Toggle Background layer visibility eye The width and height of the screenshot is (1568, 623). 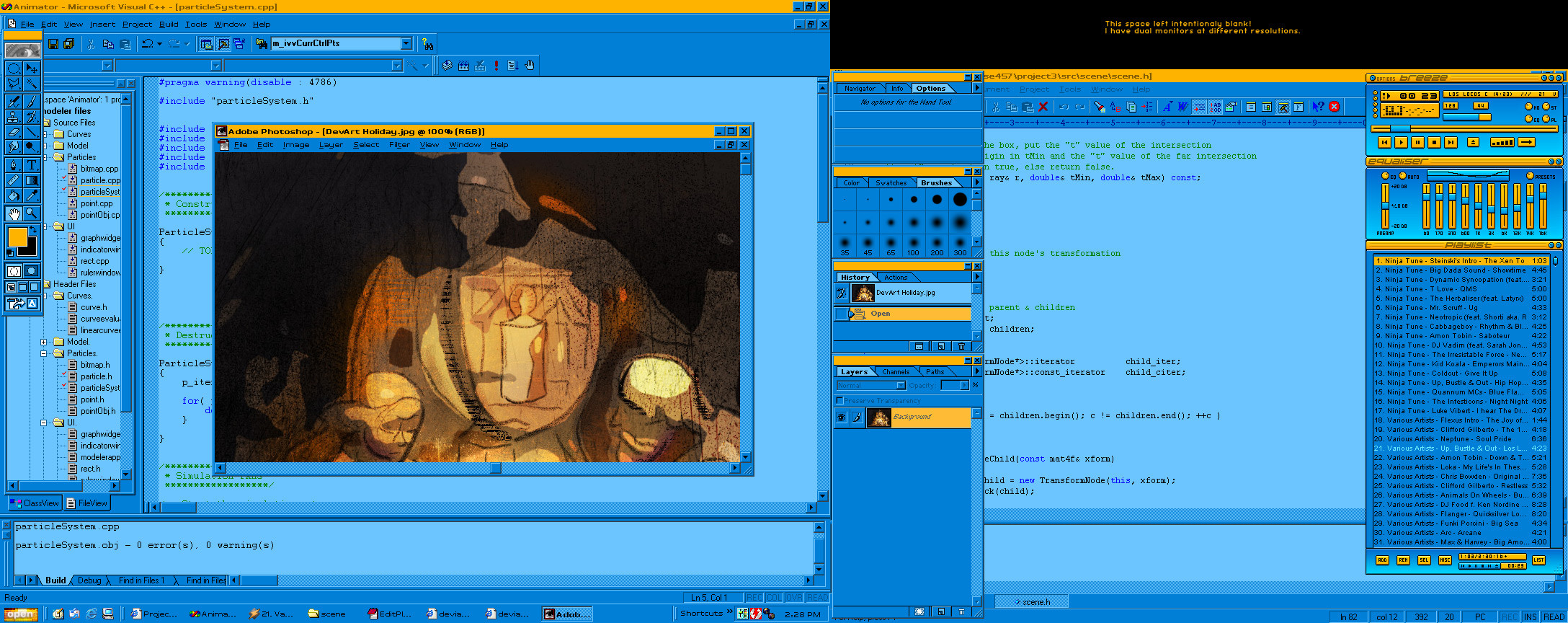pos(841,417)
